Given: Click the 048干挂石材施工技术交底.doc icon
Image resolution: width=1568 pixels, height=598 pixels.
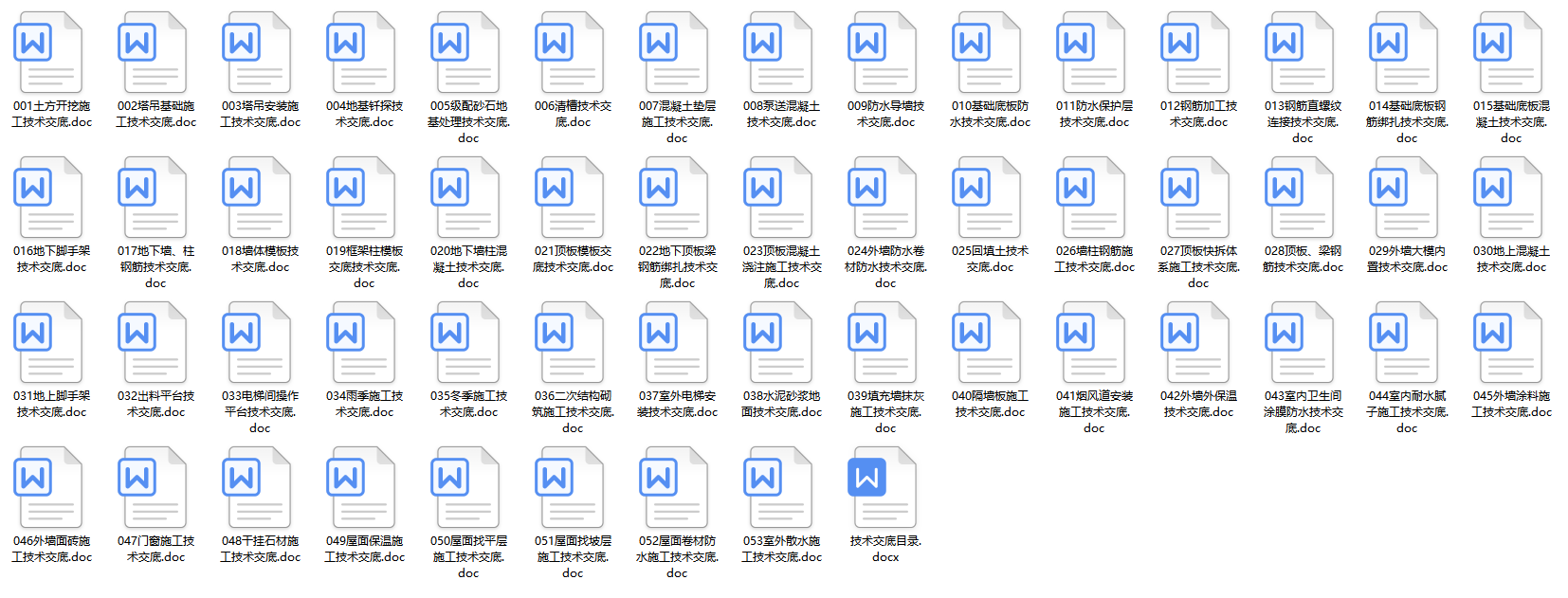Looking at the screenshot, I should [x=256, y=487].
